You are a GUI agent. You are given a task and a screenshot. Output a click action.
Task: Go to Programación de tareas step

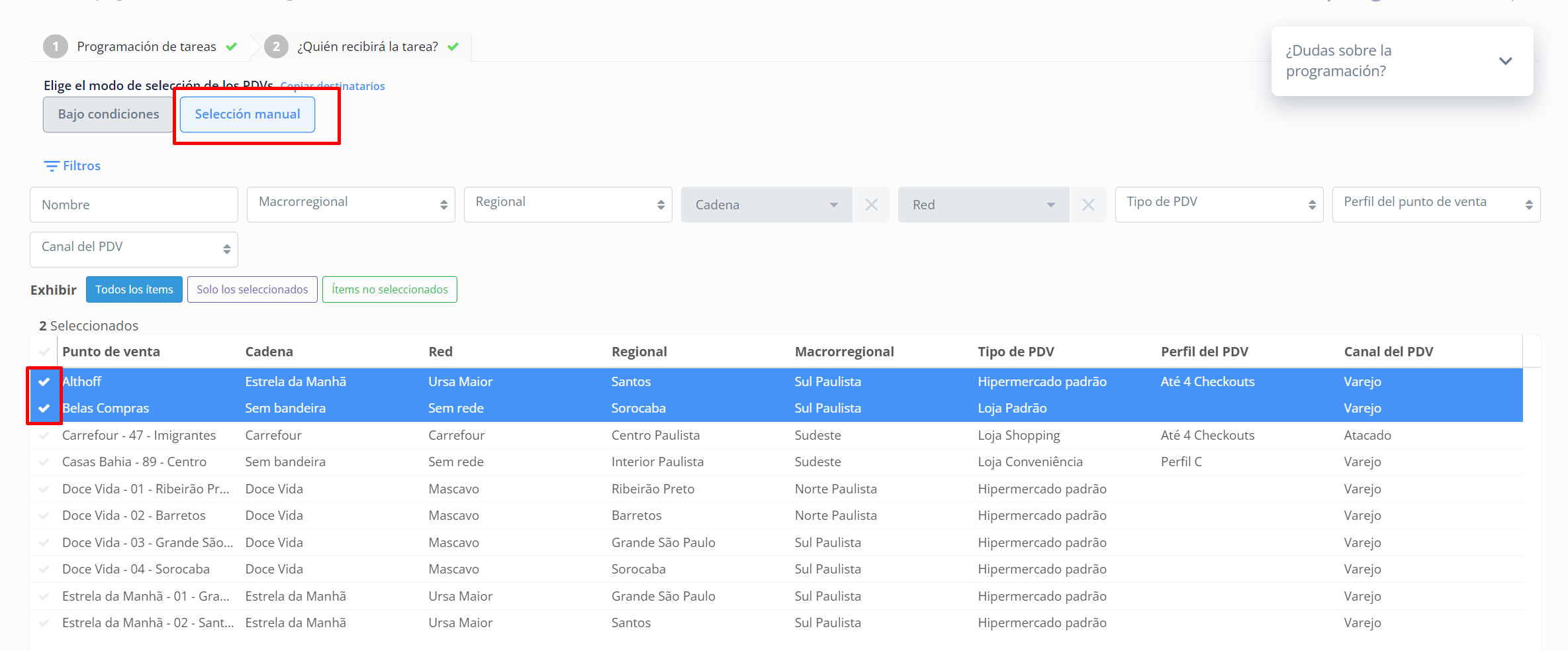click(x=146, y=46)
